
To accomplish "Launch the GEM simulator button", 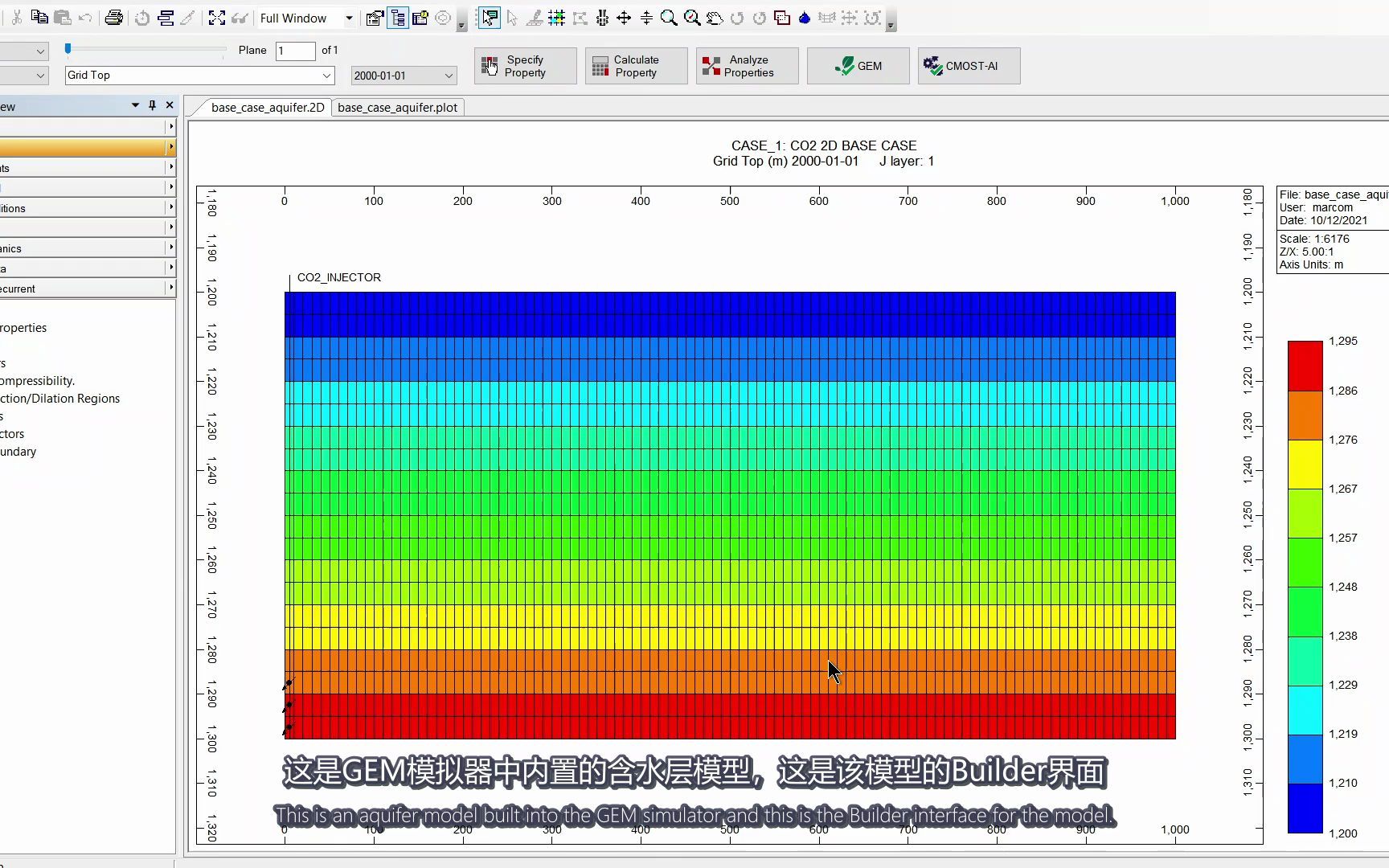I will 858,66.
